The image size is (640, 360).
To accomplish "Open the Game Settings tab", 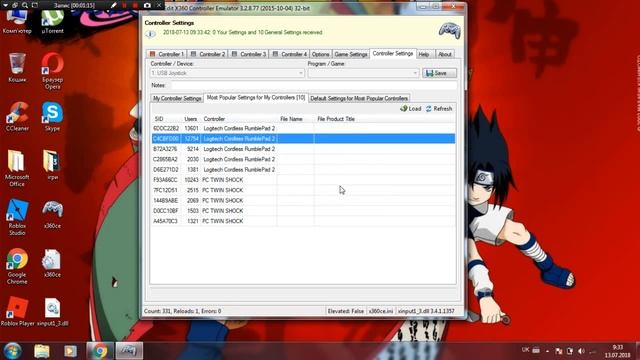I will [x=351, y=54].
